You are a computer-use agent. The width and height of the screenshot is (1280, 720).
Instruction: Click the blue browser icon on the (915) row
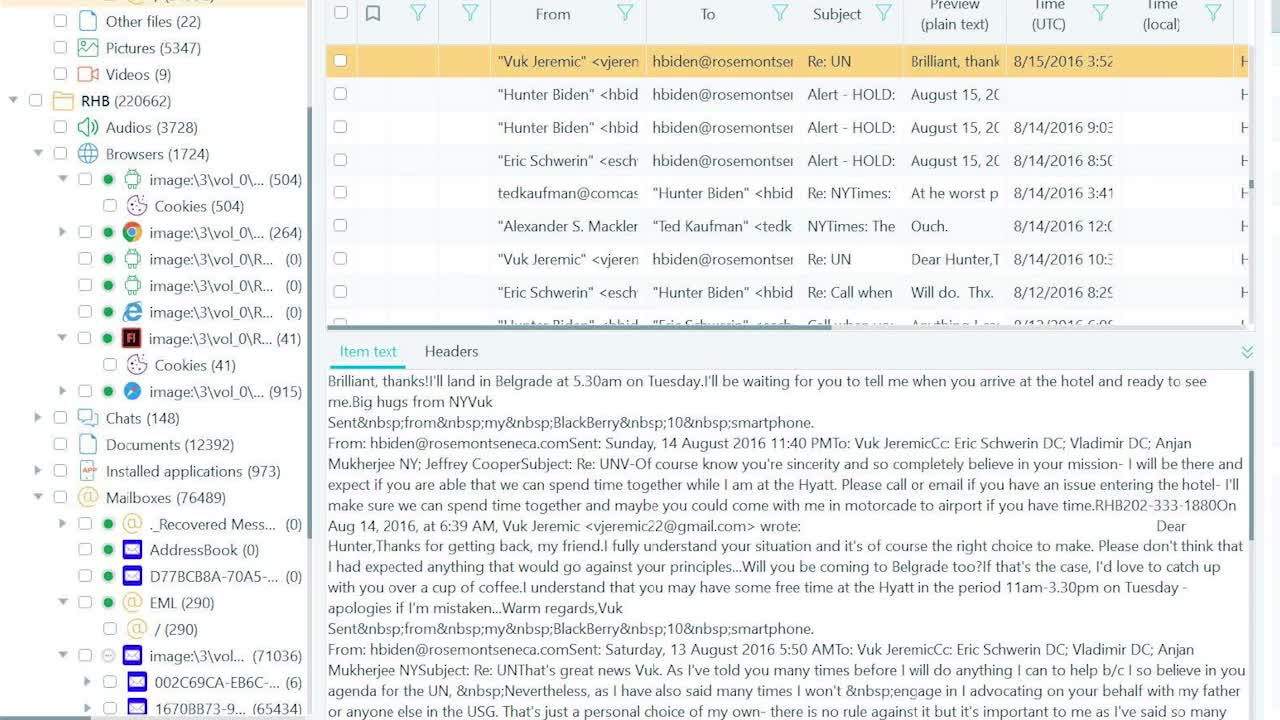pyautogui.click(x=132, y=391)
